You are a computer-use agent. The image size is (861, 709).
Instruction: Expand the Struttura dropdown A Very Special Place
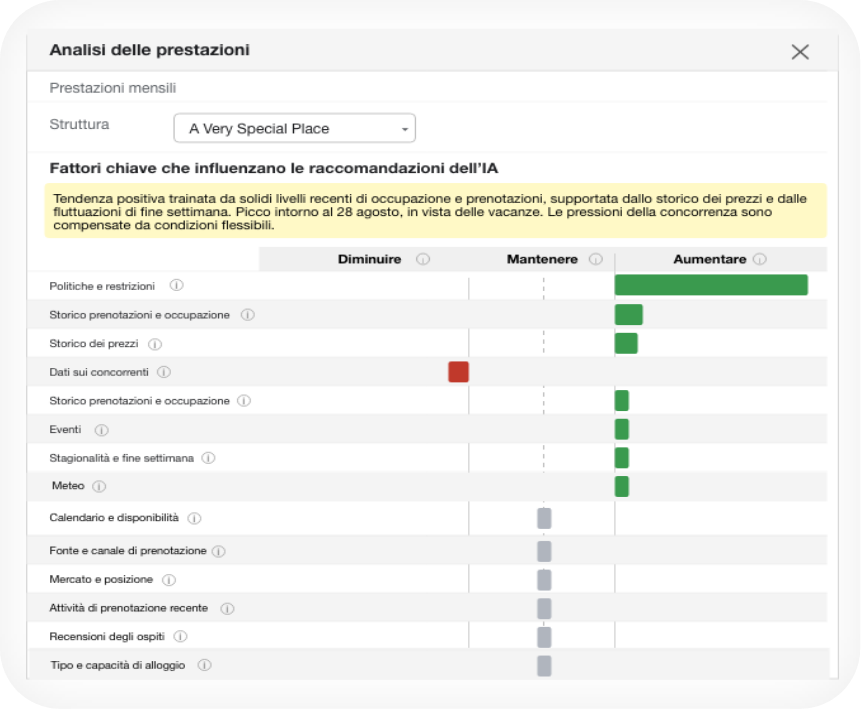[294, 129]
